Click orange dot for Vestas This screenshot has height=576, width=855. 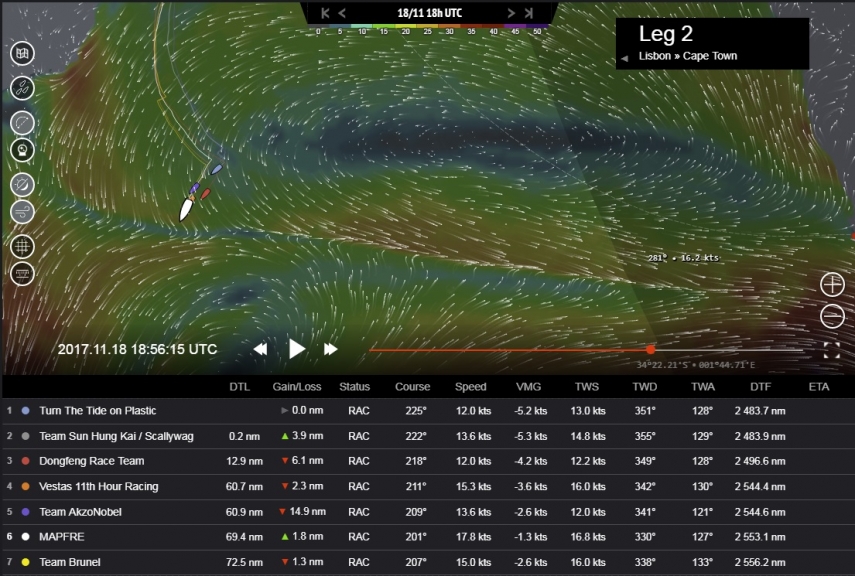[x=25, y=487]
